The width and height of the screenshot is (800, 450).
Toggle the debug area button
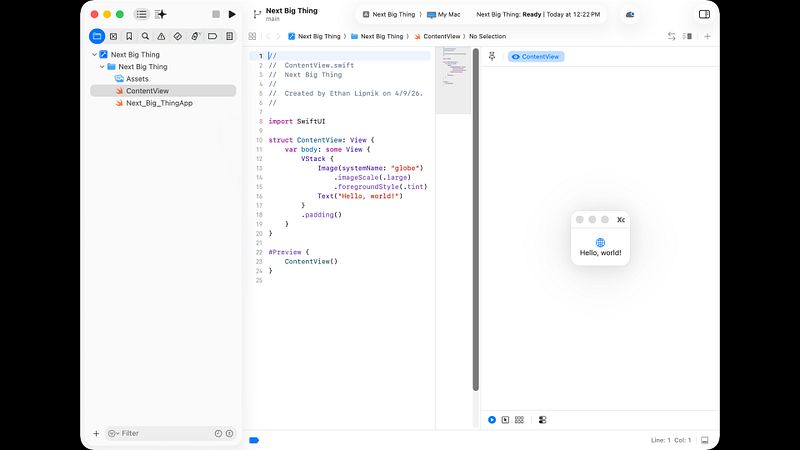pyautogui.click(x=705, y=440)
